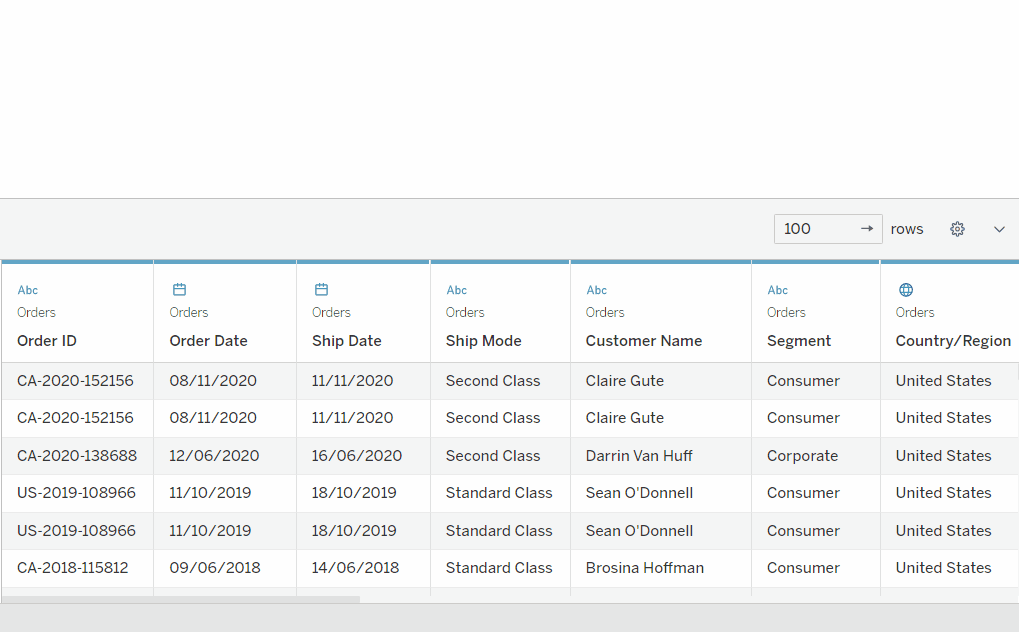Click the calendar data type icon for Ship Date
The height and width of the screenshot is (632, 1019).
click(322, 290)
